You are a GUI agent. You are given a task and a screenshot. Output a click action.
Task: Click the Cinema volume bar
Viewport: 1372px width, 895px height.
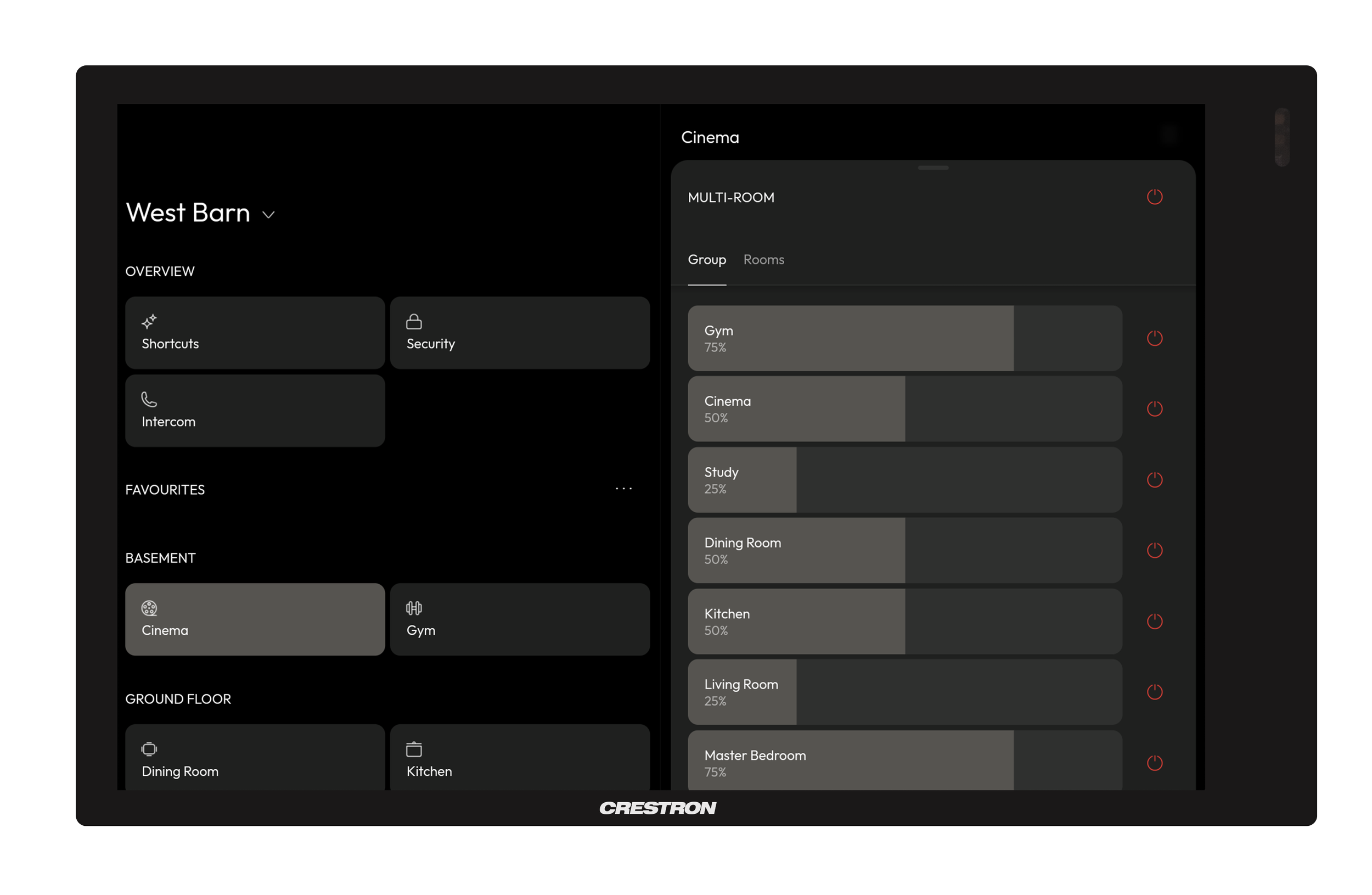[904, 409]
